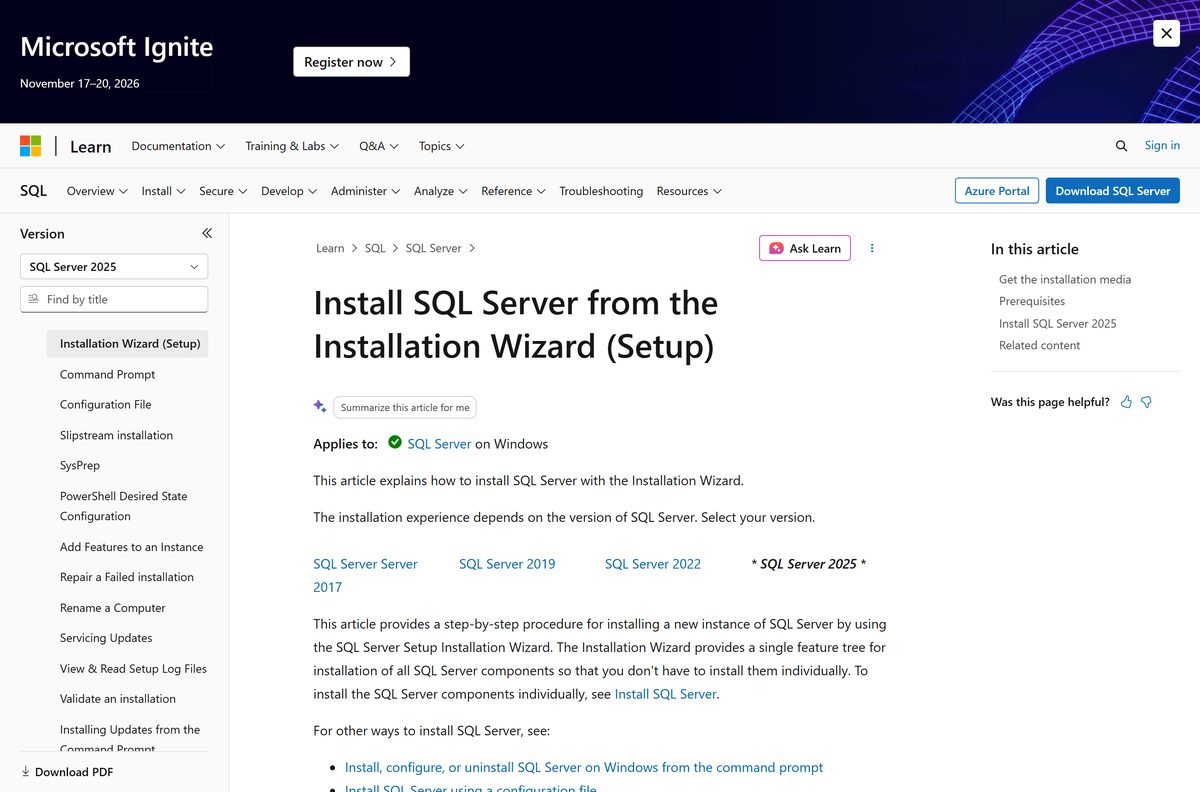The image size is (1200, 792).
Task: Click the thumbs down feedback icon
Action: coord(1147,402)
